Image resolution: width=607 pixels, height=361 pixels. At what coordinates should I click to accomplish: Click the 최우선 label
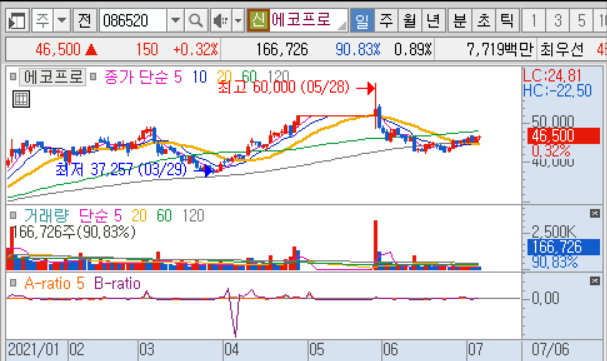pyautogui.click(x=562, y=50)
